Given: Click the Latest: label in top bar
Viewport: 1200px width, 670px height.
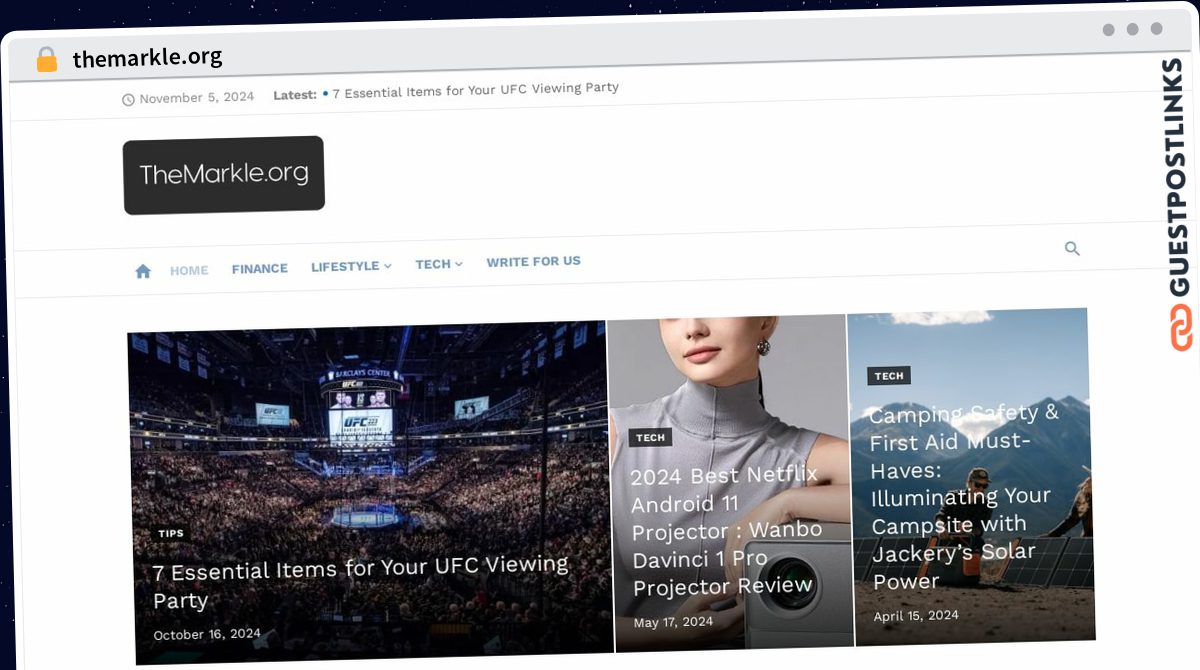Looking at the screenshot, I should 295,95.
